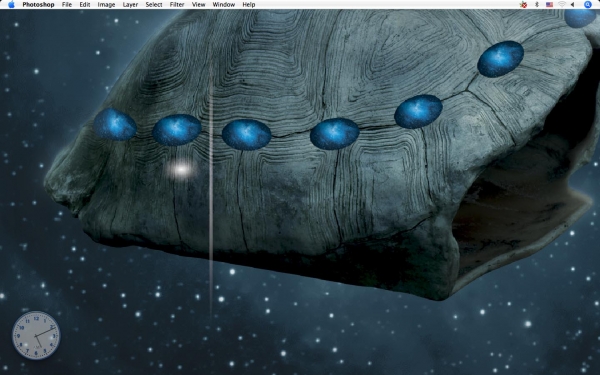
Task: Open the Apple menu
Action: [11, 5]
